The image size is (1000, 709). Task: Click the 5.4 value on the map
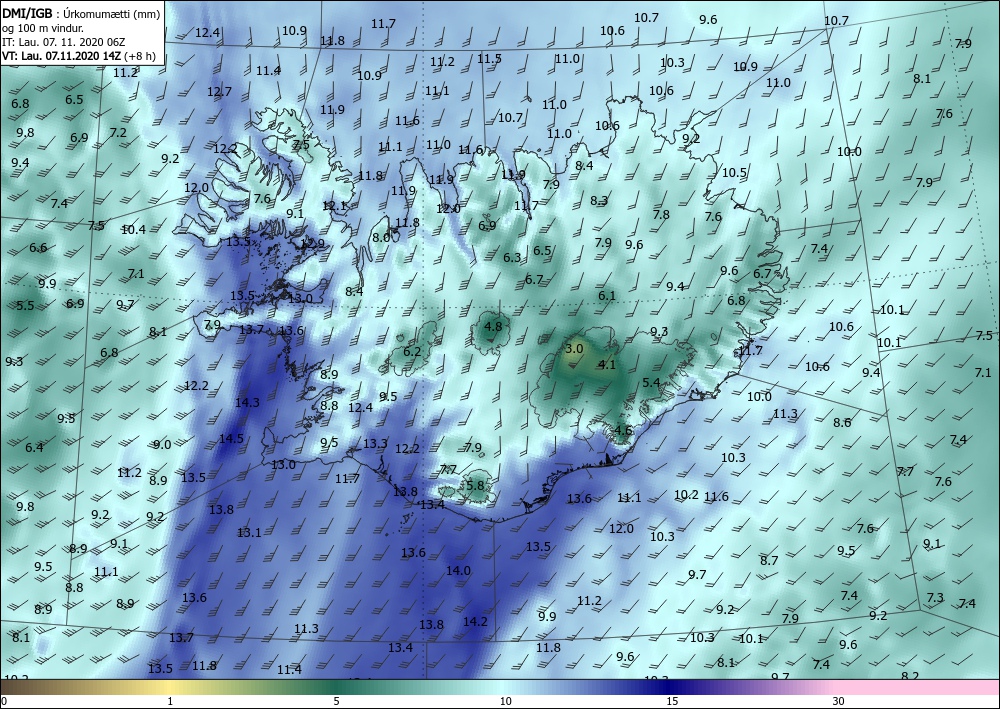[x=651, y=383]
